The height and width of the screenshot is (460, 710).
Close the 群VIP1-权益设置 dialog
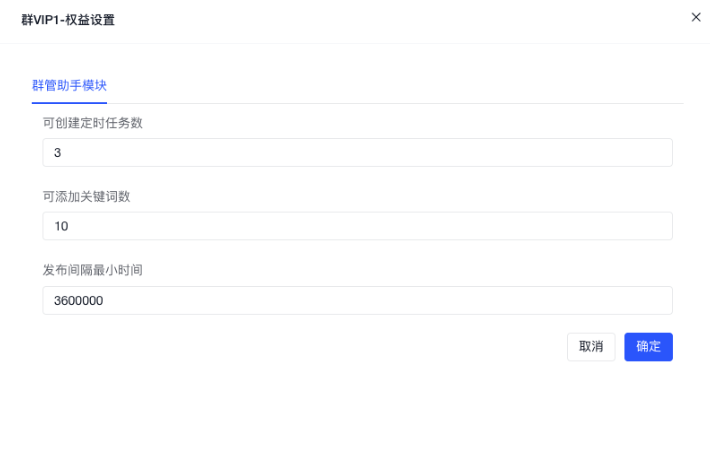point(696,17)
